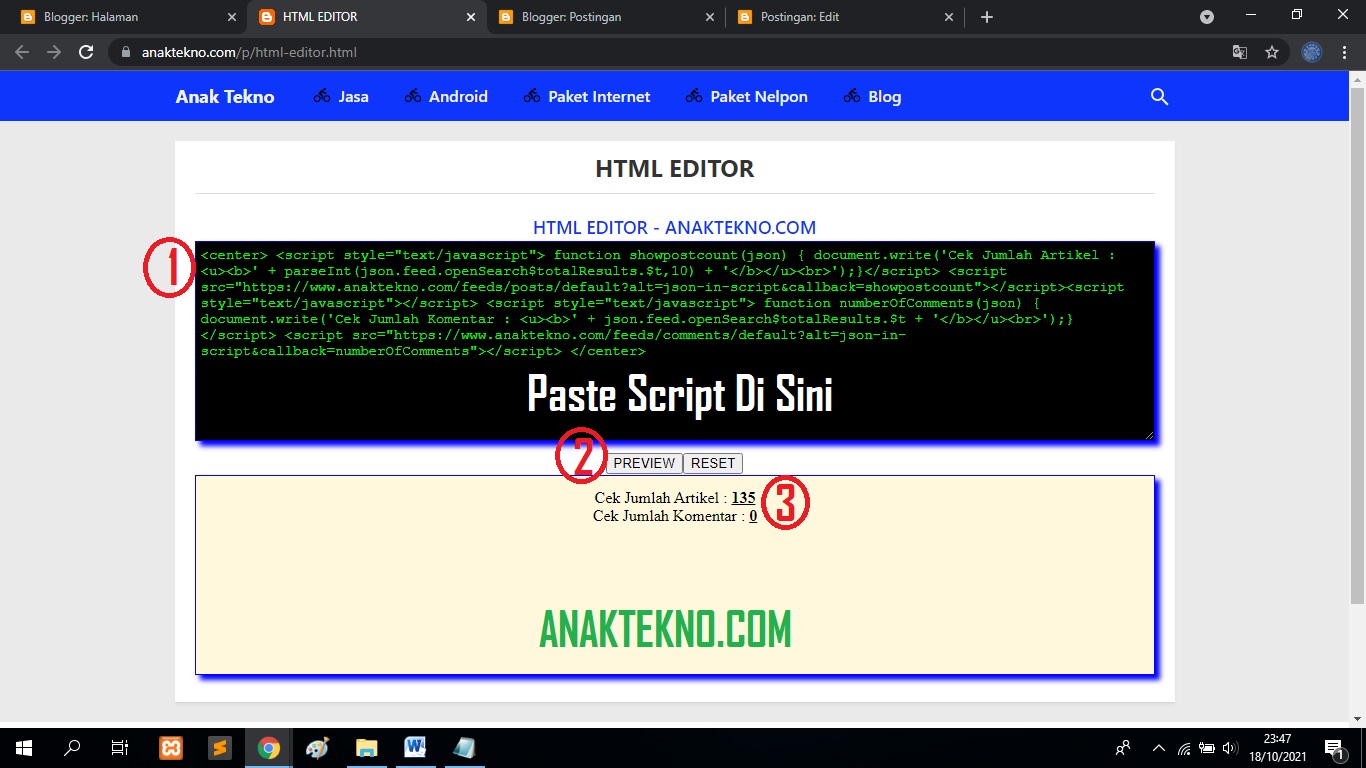The height and width of the screenshot is (768, 1366).
Task: Open the Windows Start menu
Action: pos(24,748)
